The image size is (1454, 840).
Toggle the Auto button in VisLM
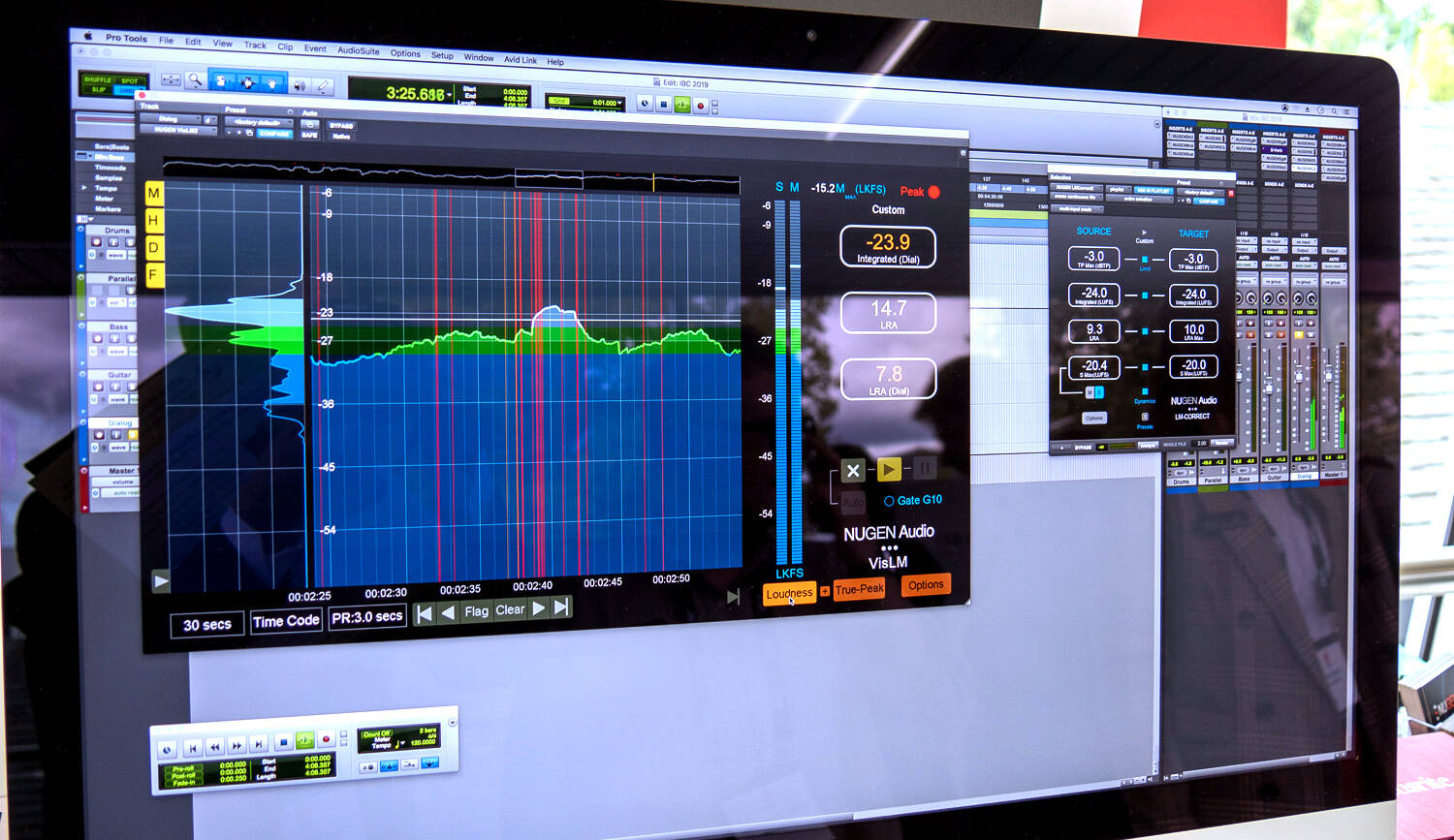(x=853, y=502)
